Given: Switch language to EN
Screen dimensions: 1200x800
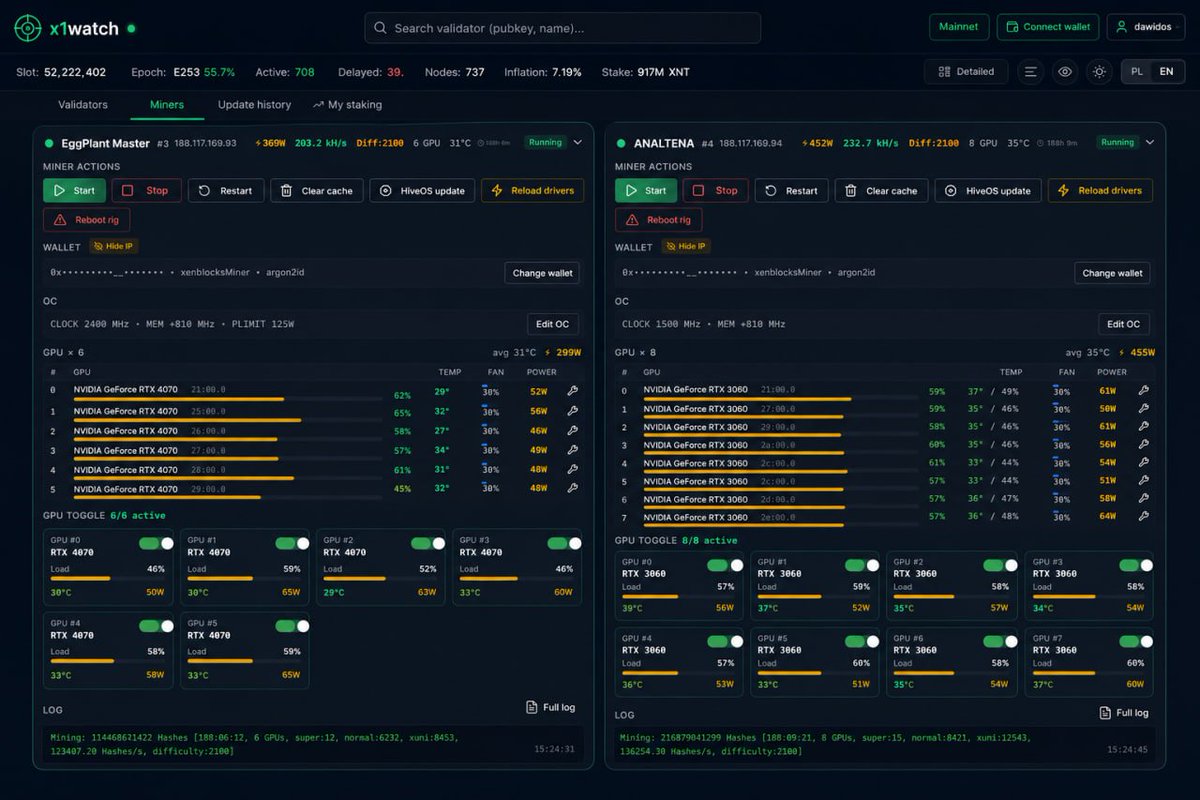Looking at the screenshot, I should point(1166,72).
